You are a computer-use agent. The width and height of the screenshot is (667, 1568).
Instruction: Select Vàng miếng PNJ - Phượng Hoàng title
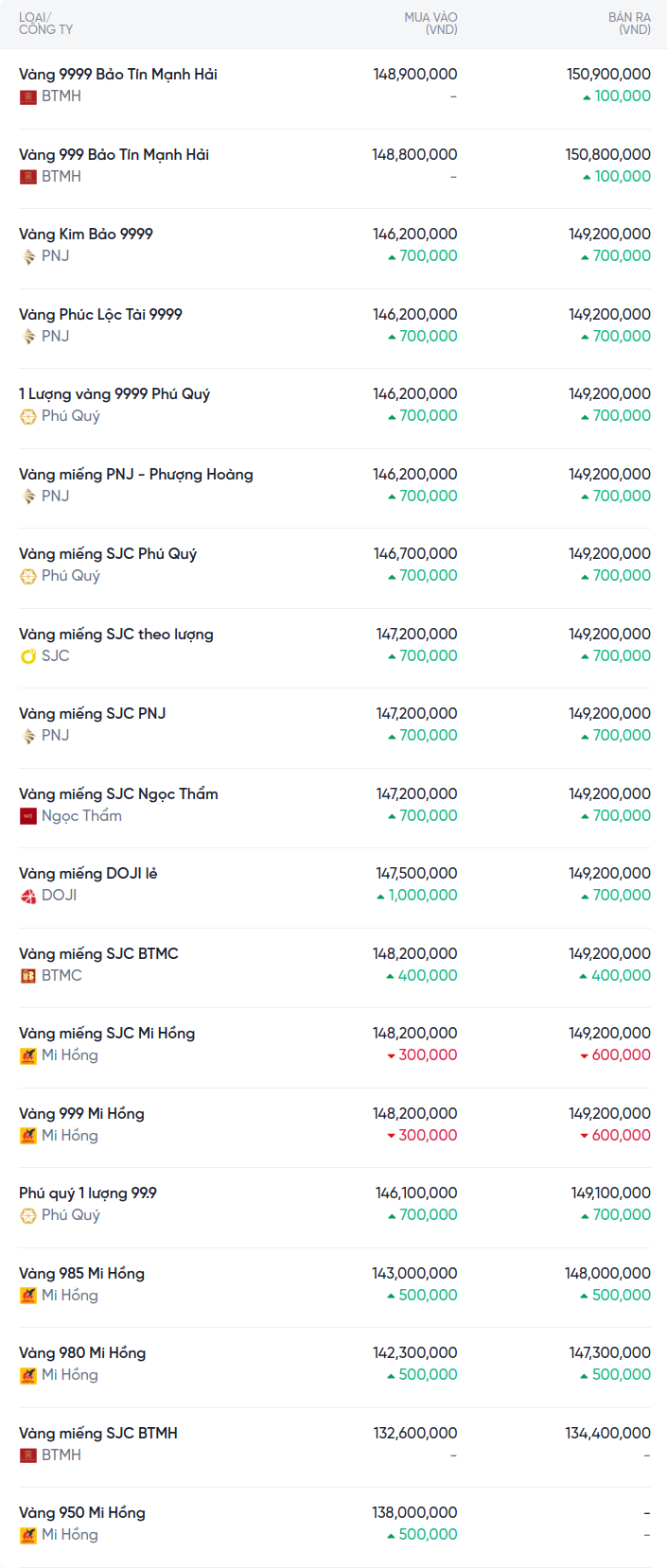pos(135,474)
